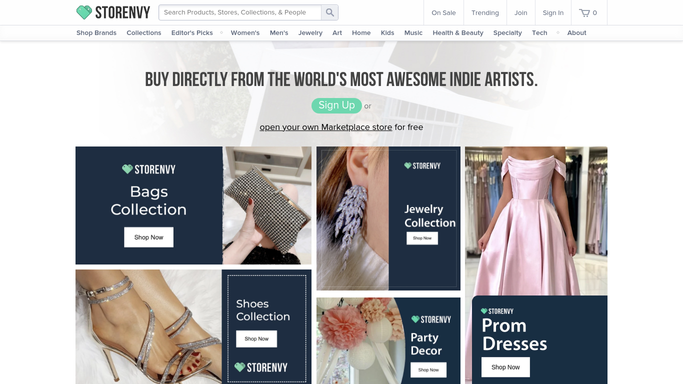Image resolution: width=683 pixels, height=384 pixels.
Task: Click the 'Shoes Collection' banner title
Action: pos(263,310)
